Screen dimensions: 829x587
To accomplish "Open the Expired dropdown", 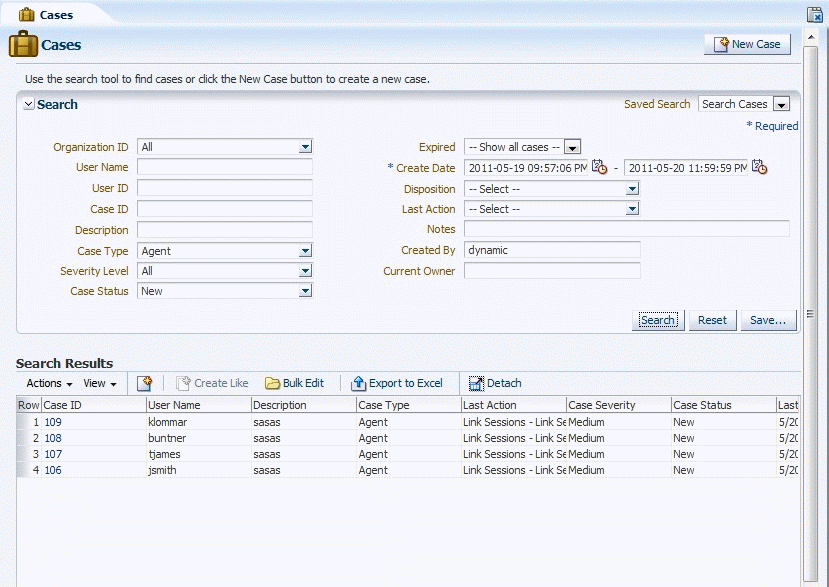I will 572,147.
